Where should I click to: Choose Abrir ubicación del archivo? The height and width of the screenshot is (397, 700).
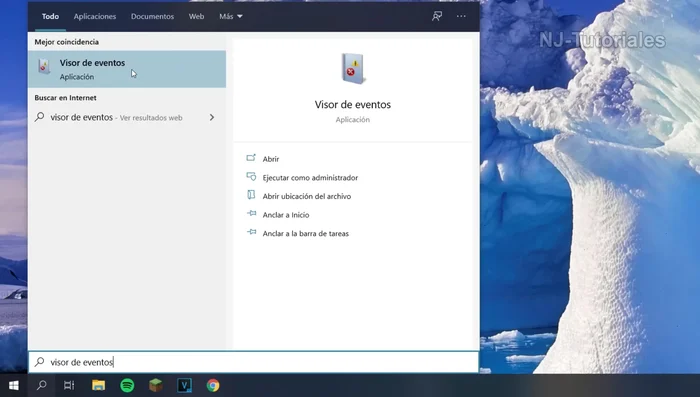tap(307, 196)
